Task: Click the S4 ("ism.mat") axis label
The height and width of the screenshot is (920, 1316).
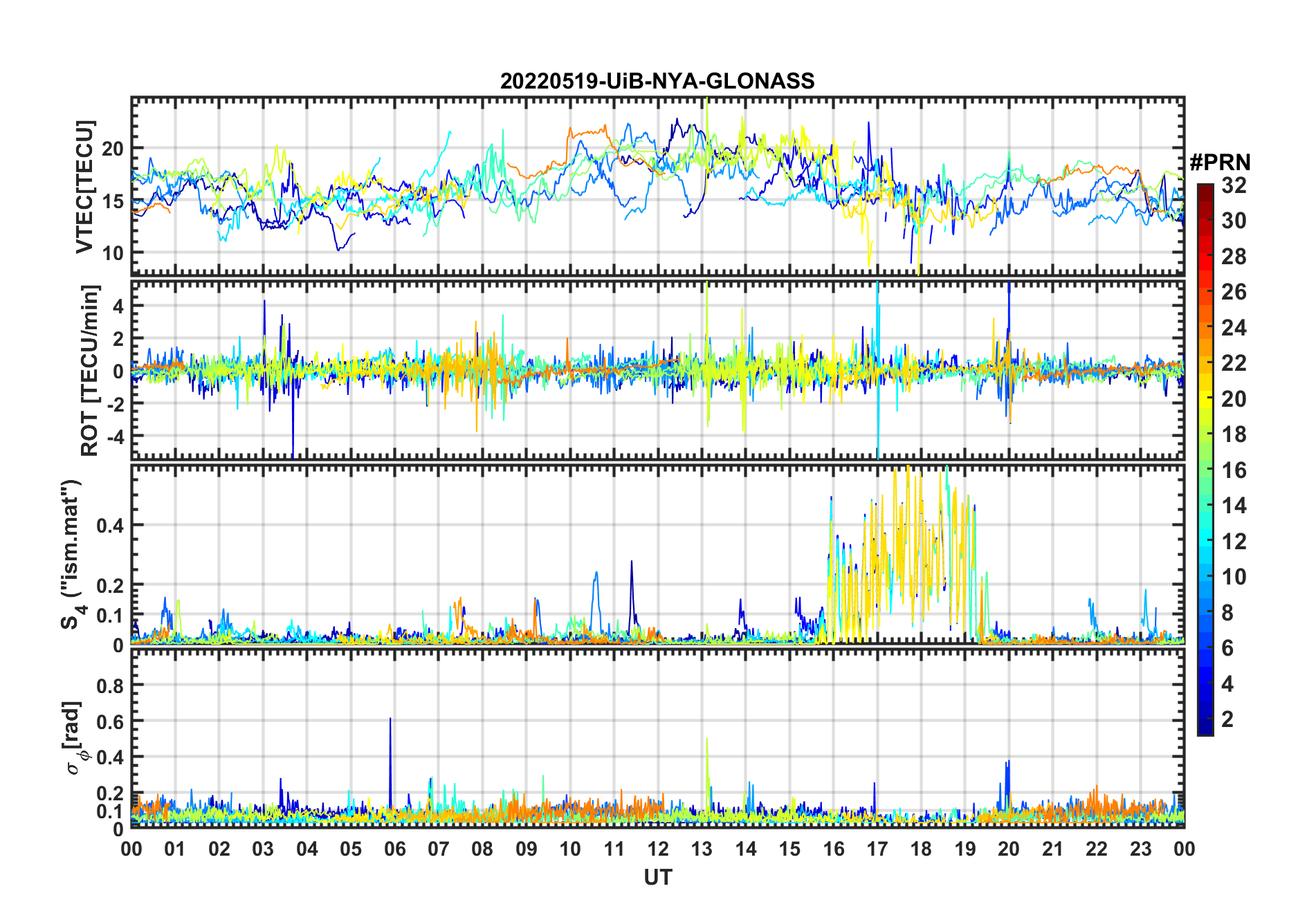Action: click(71, 555)
